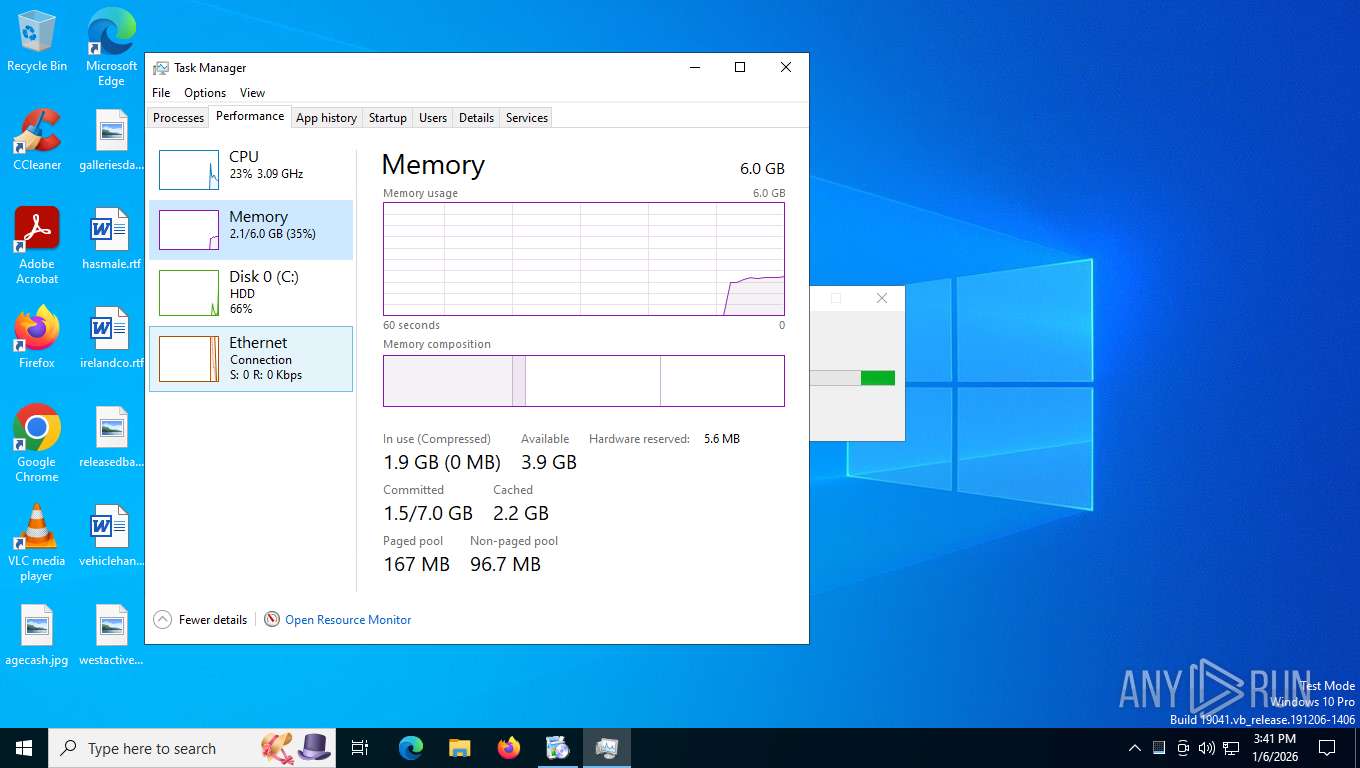
Task: Select the CCleaner desktop shortcut
Action: (x=37, y=140)
